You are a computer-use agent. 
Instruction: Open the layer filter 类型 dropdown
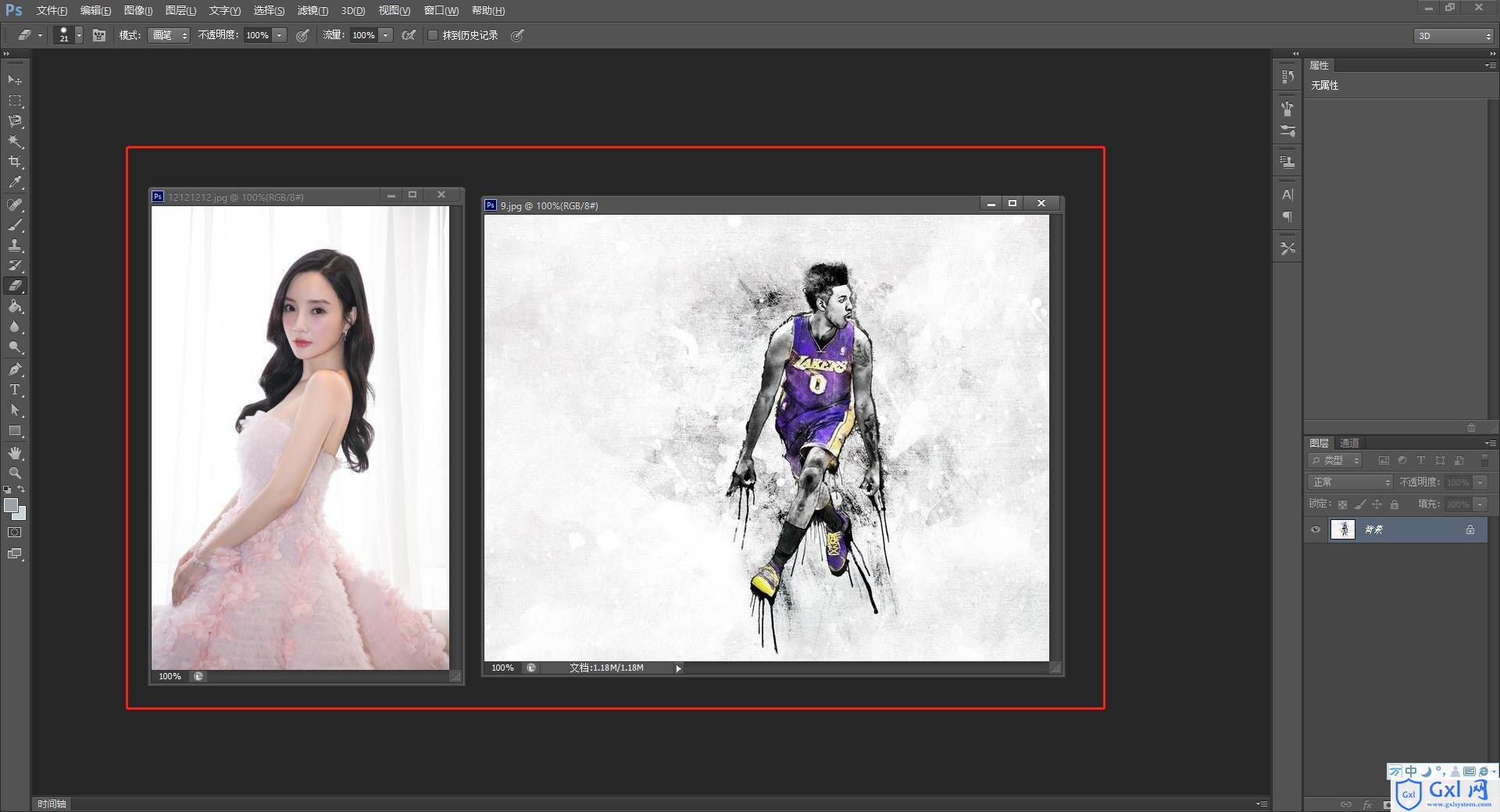tap(1335, 461)
